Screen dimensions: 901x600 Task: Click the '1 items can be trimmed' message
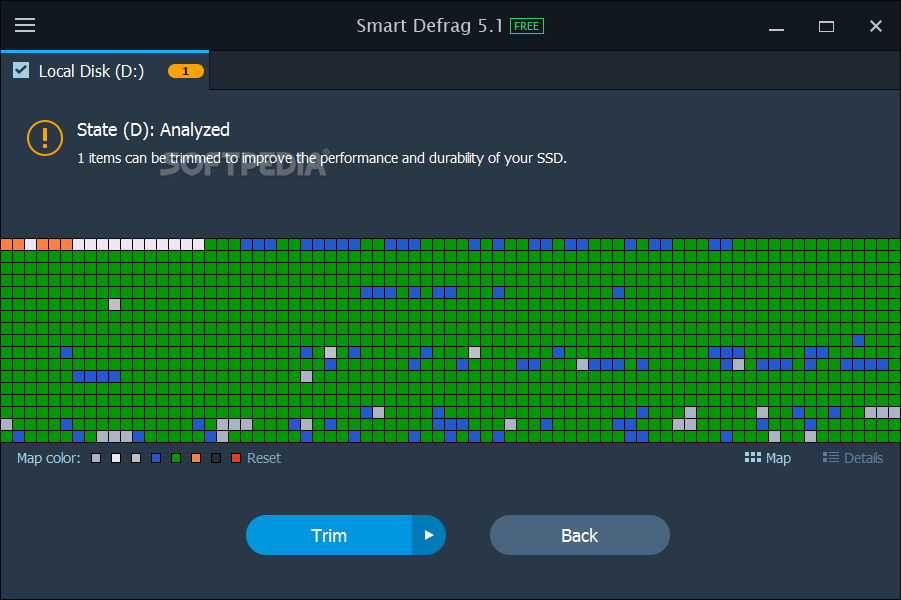tap(322, 158)
